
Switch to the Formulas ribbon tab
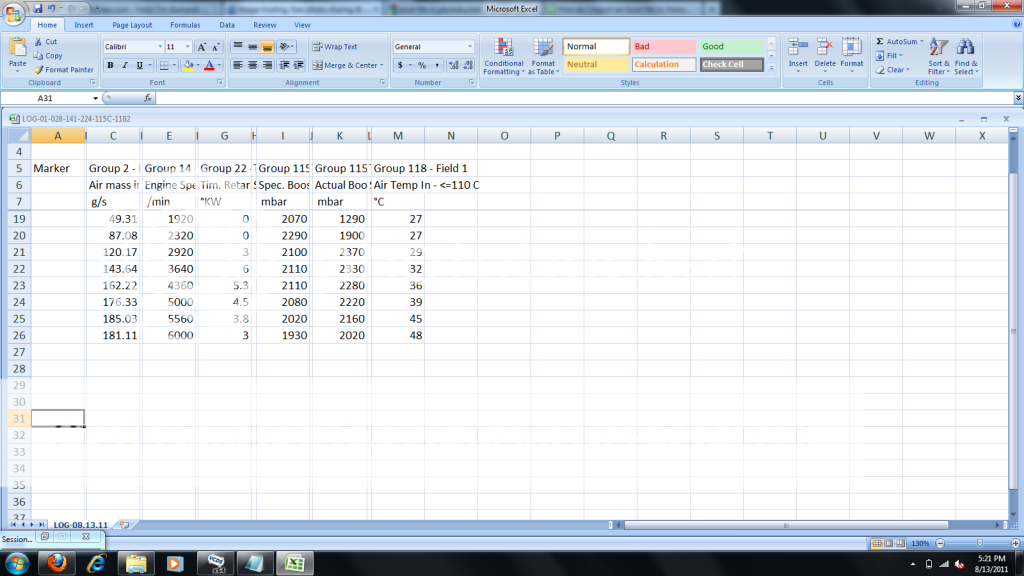coord(183,24)
